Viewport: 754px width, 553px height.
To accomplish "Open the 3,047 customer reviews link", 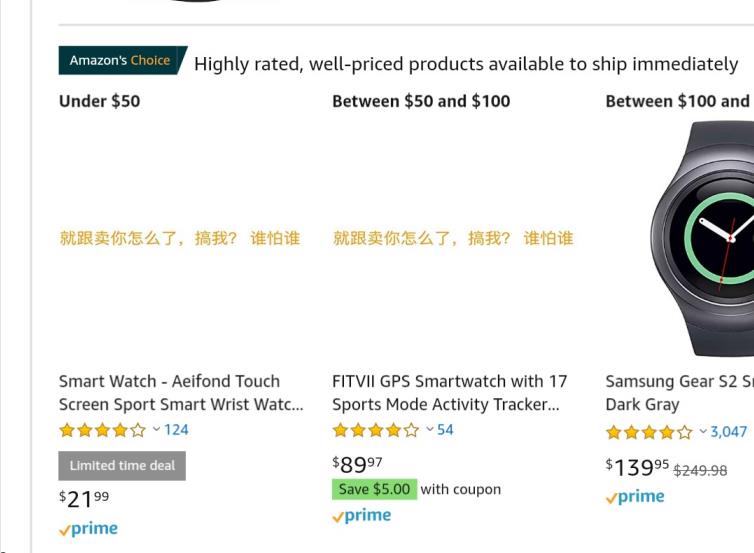I will tap(729, 432).
